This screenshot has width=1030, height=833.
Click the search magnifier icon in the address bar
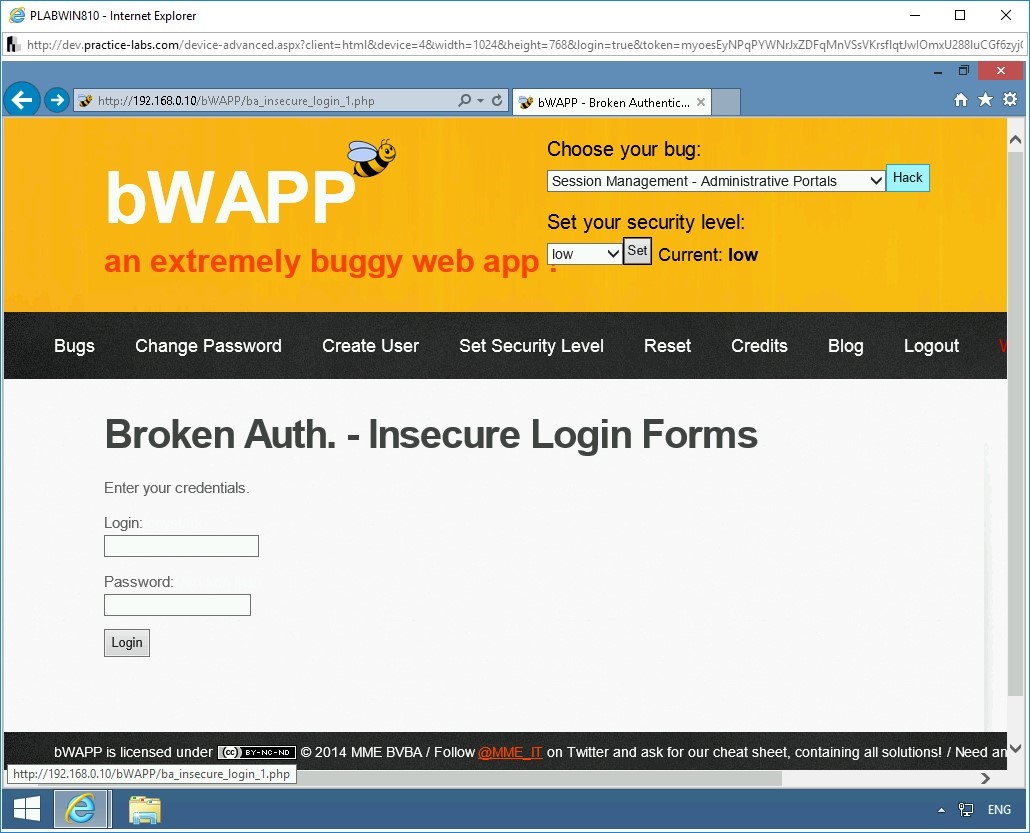(x=465, y=100)
